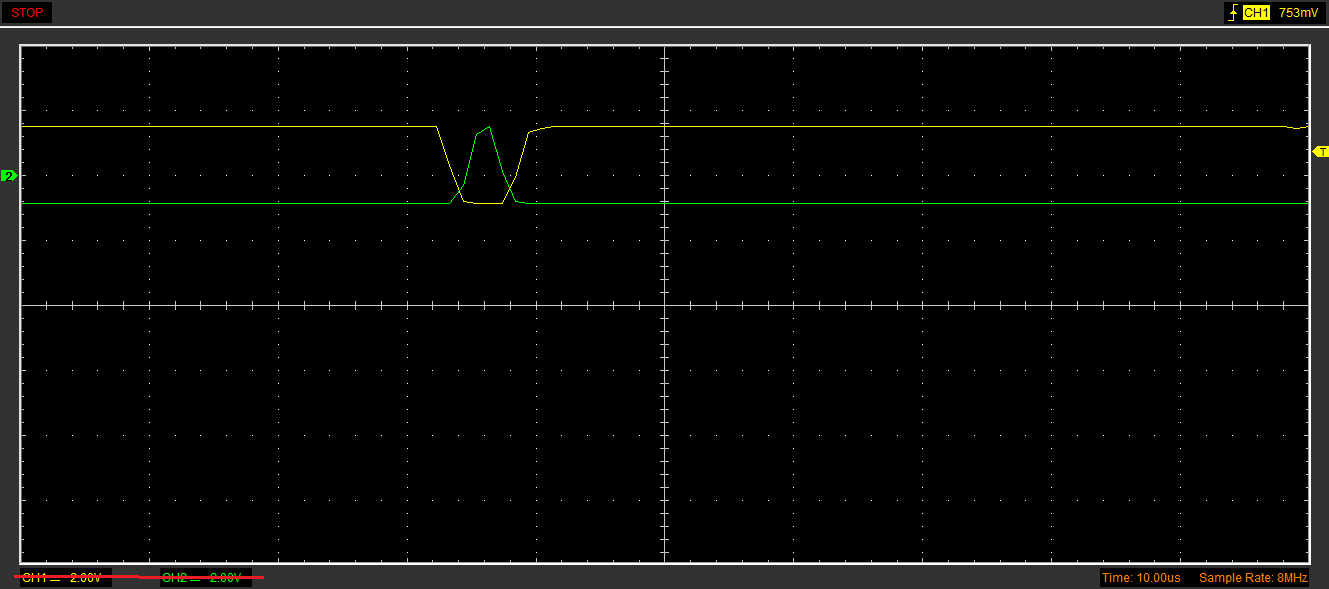Image resolution: width=1329 pixels, height=589 pixels.
Task: Click the 753mV trigger level value
Action: [1297, 13]
